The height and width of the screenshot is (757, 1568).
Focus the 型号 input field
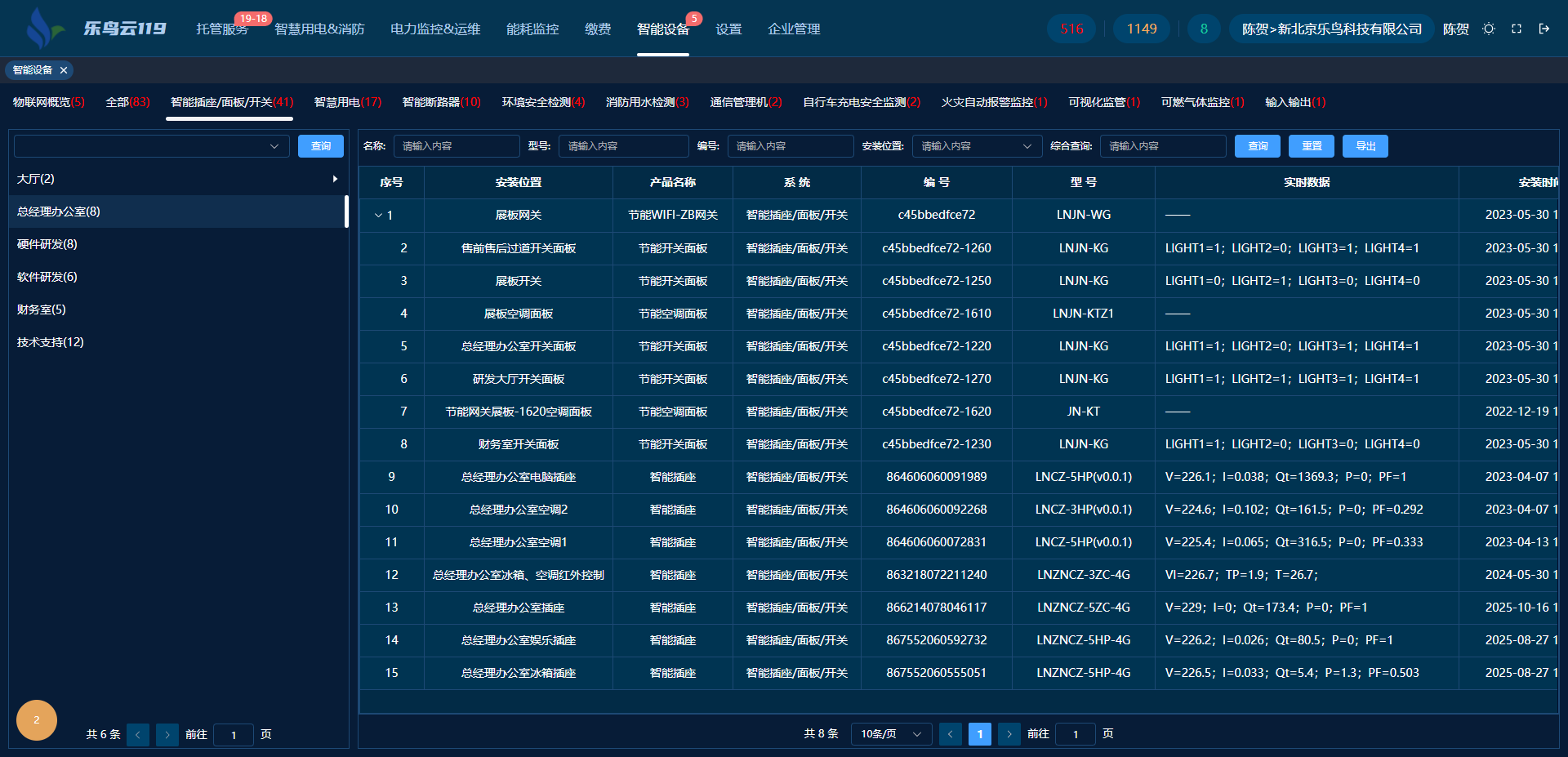pyautogui.click(x=624, y=146)
